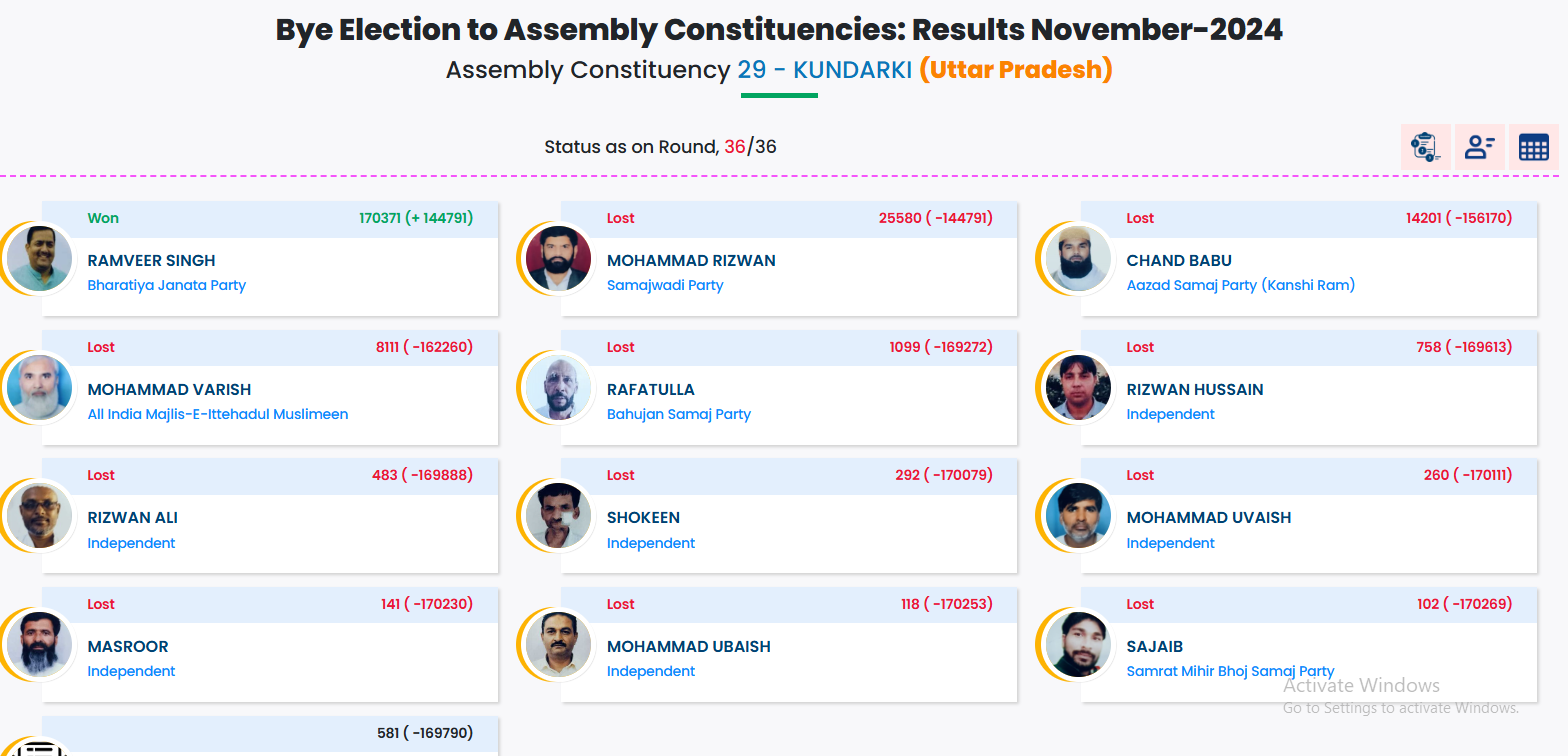Click Aazad Samaj Party (Kanshi Ram) text
The image size is (1568, 756).
1240,285
